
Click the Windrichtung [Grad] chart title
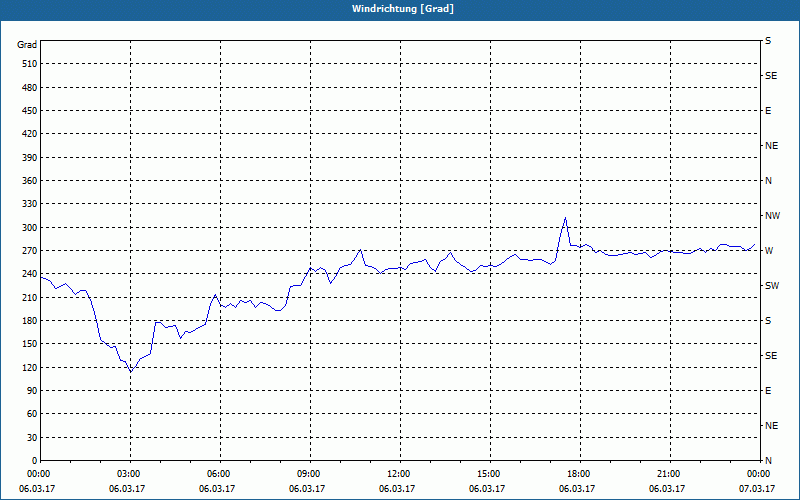point(403,9)
